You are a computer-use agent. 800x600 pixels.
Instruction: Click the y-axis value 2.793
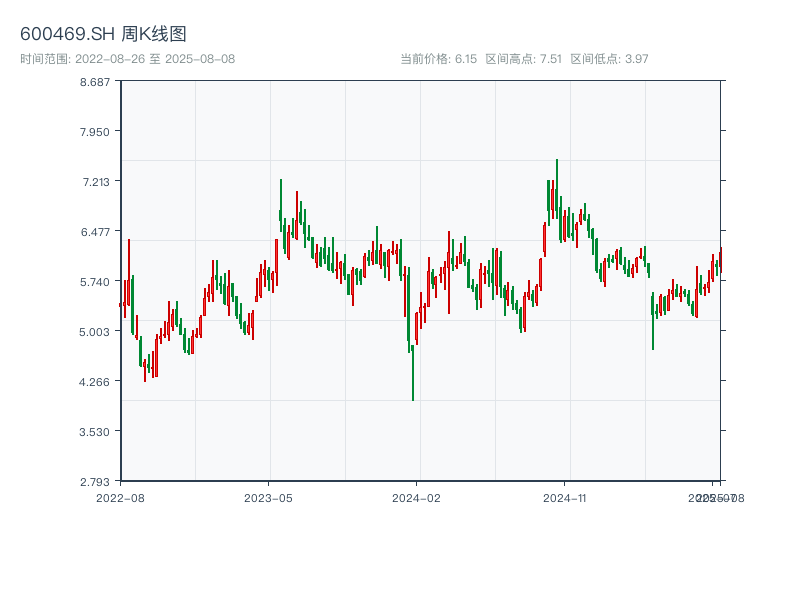point(95,482)
